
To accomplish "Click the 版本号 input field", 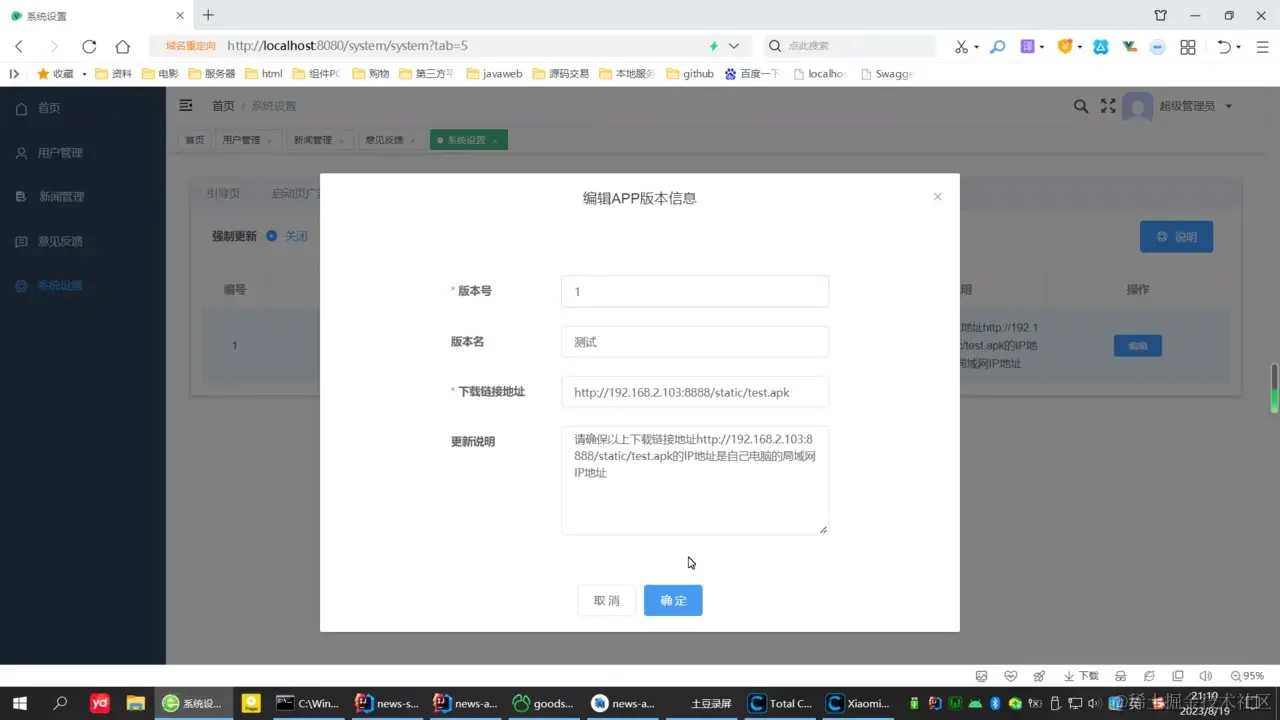I will click(695, 291).
